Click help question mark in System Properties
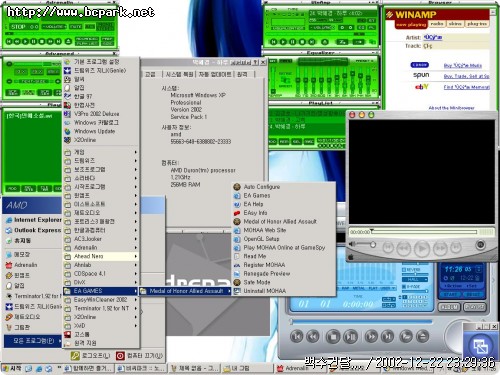The width and height of the screenshot is (500, 375). pyautogui.click(x=255, y=62)
